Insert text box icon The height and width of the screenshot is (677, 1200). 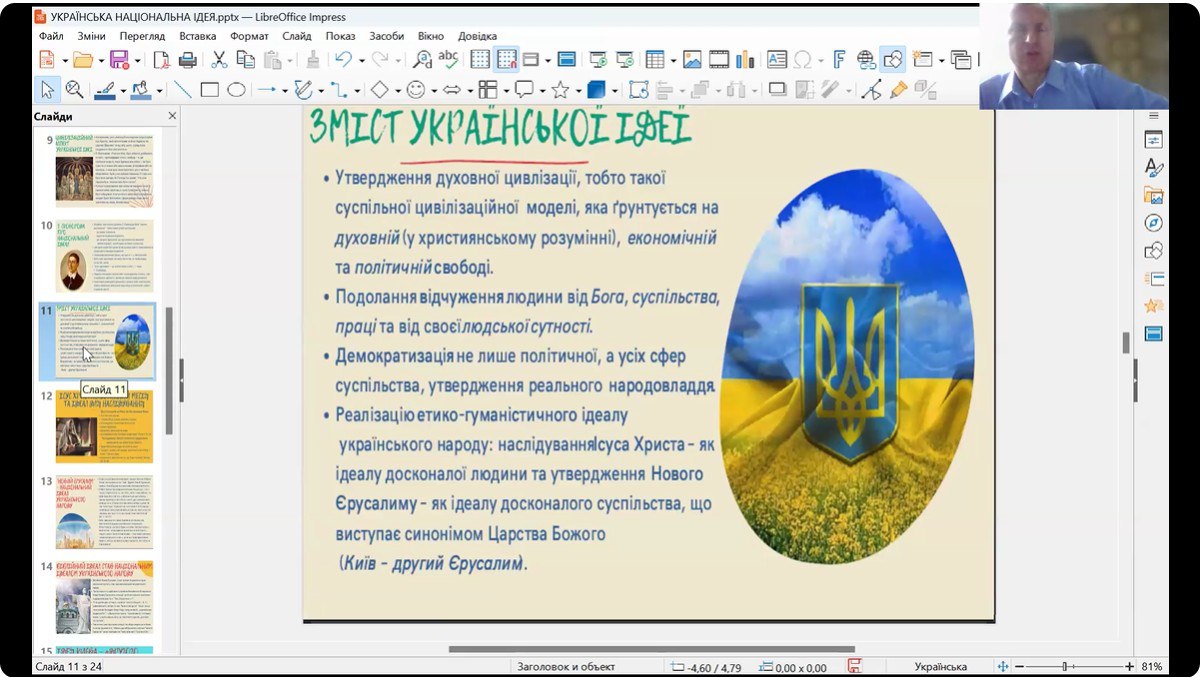(x=777, y=60)
